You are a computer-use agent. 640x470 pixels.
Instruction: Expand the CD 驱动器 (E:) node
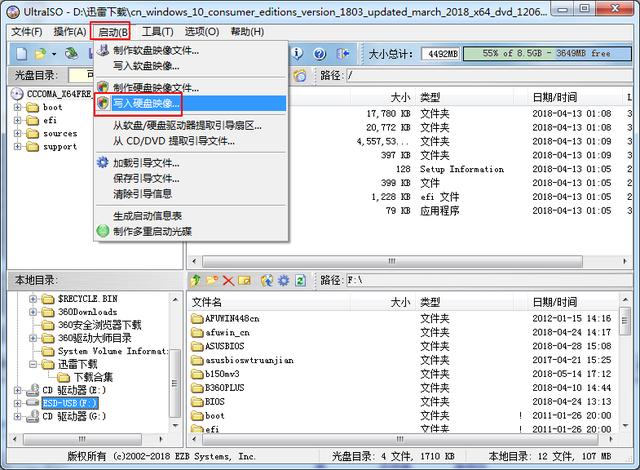[x=18, y=390]
